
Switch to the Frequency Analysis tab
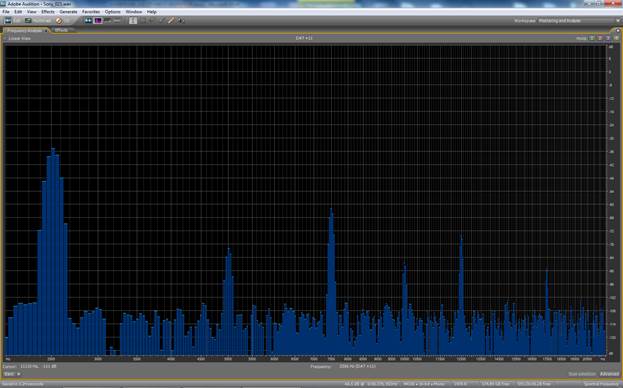(x=25, y=31)
